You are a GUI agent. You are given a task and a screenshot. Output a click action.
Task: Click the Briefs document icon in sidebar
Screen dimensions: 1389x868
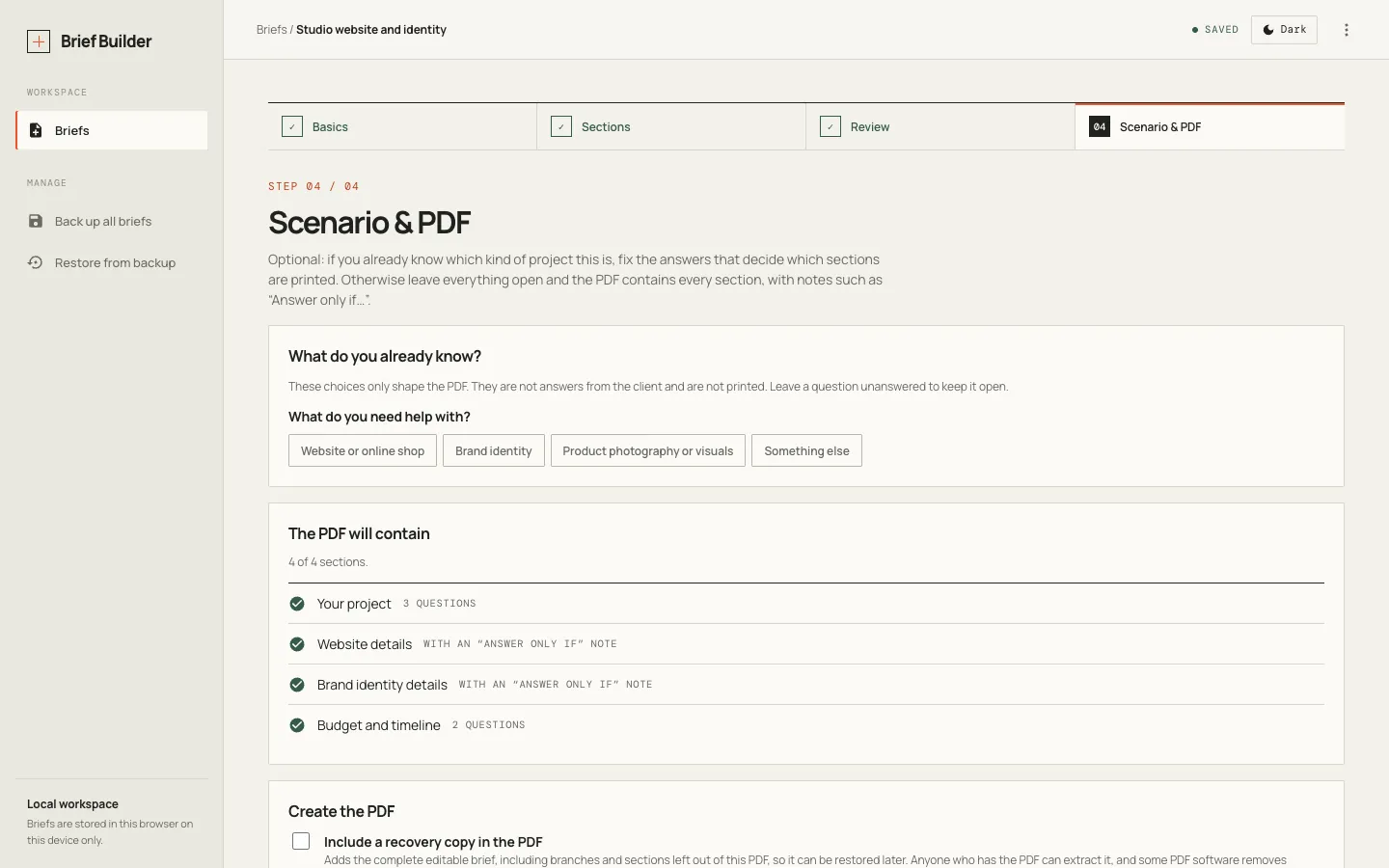(36, 130)
